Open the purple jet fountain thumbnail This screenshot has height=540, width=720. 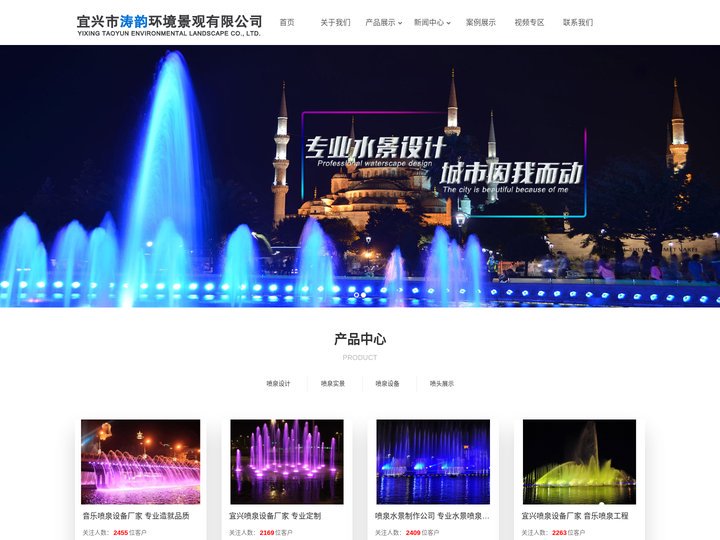point(287,461)
